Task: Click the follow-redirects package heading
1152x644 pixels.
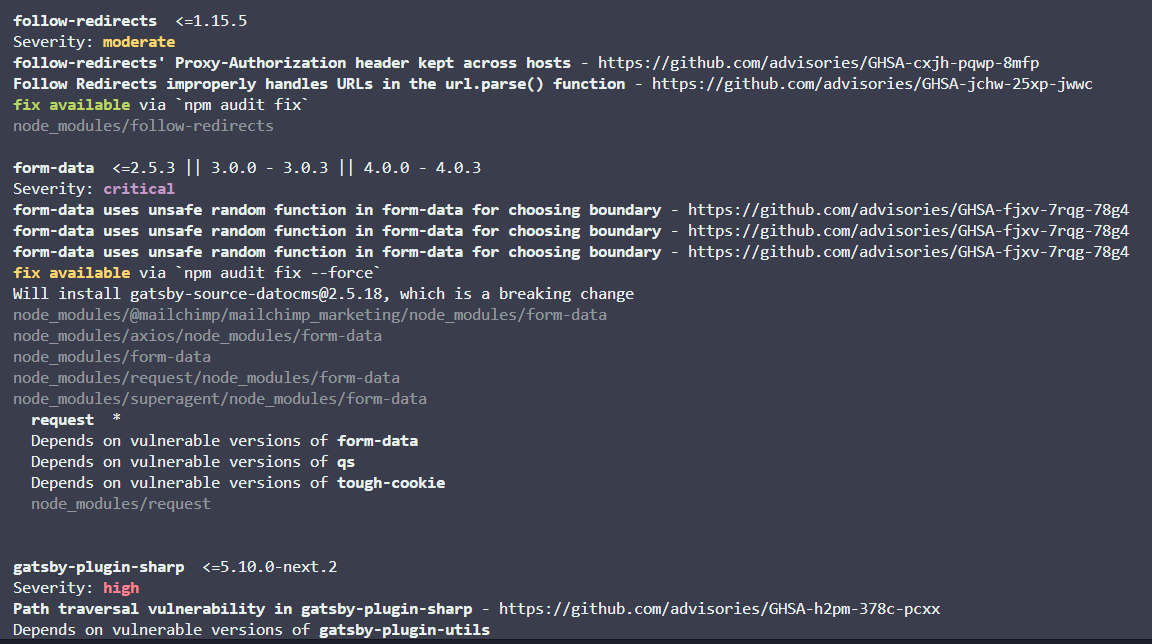Action: [x=85, y=21]
